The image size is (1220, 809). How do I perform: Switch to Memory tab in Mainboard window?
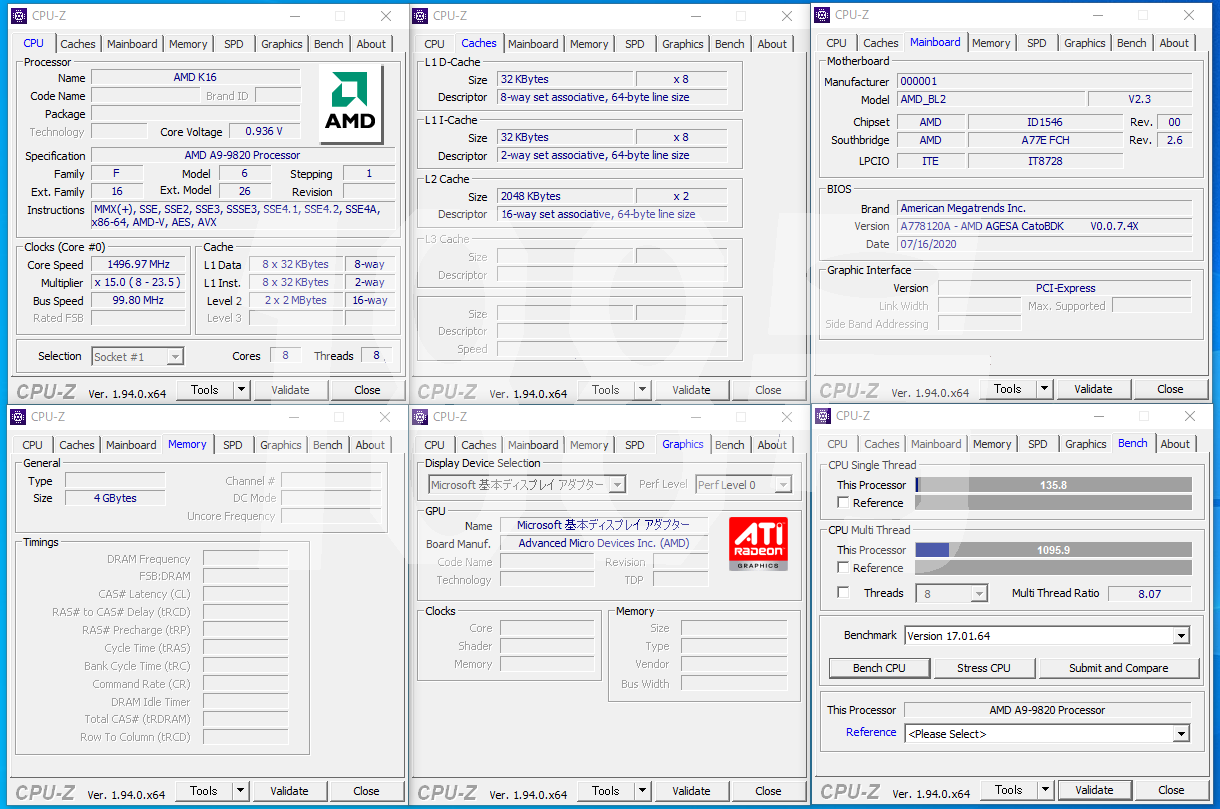[x=991, y=43]
